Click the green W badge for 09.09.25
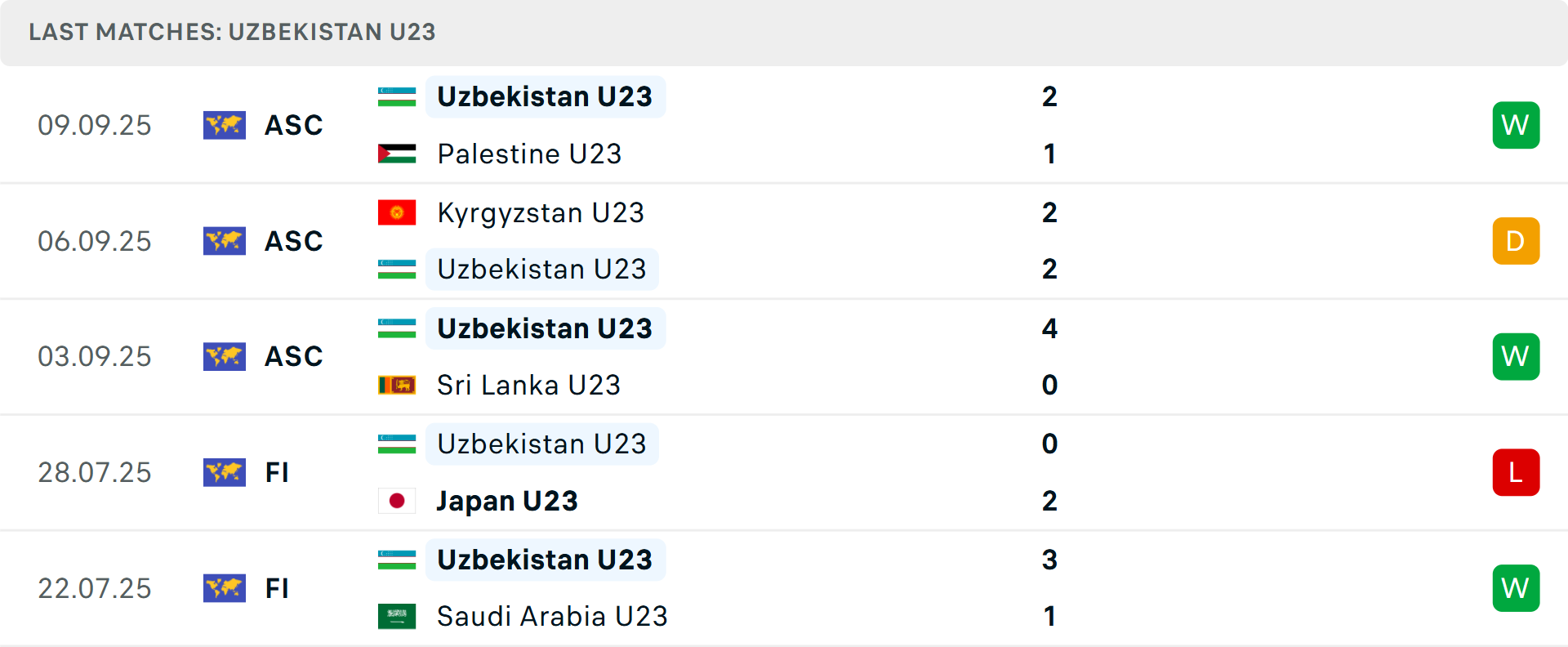 pos(1516,125)
